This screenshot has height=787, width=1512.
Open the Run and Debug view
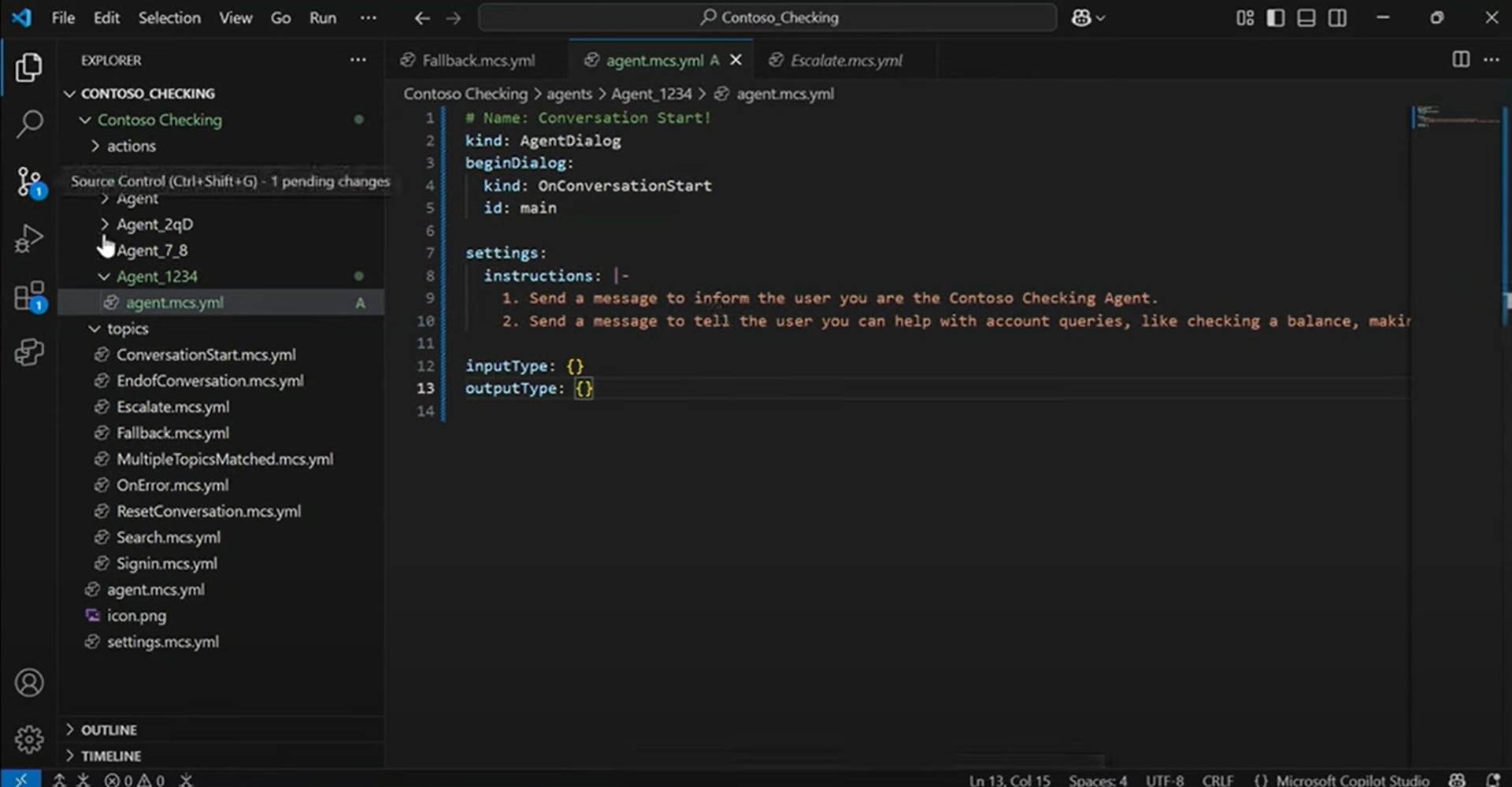[29, 238]
